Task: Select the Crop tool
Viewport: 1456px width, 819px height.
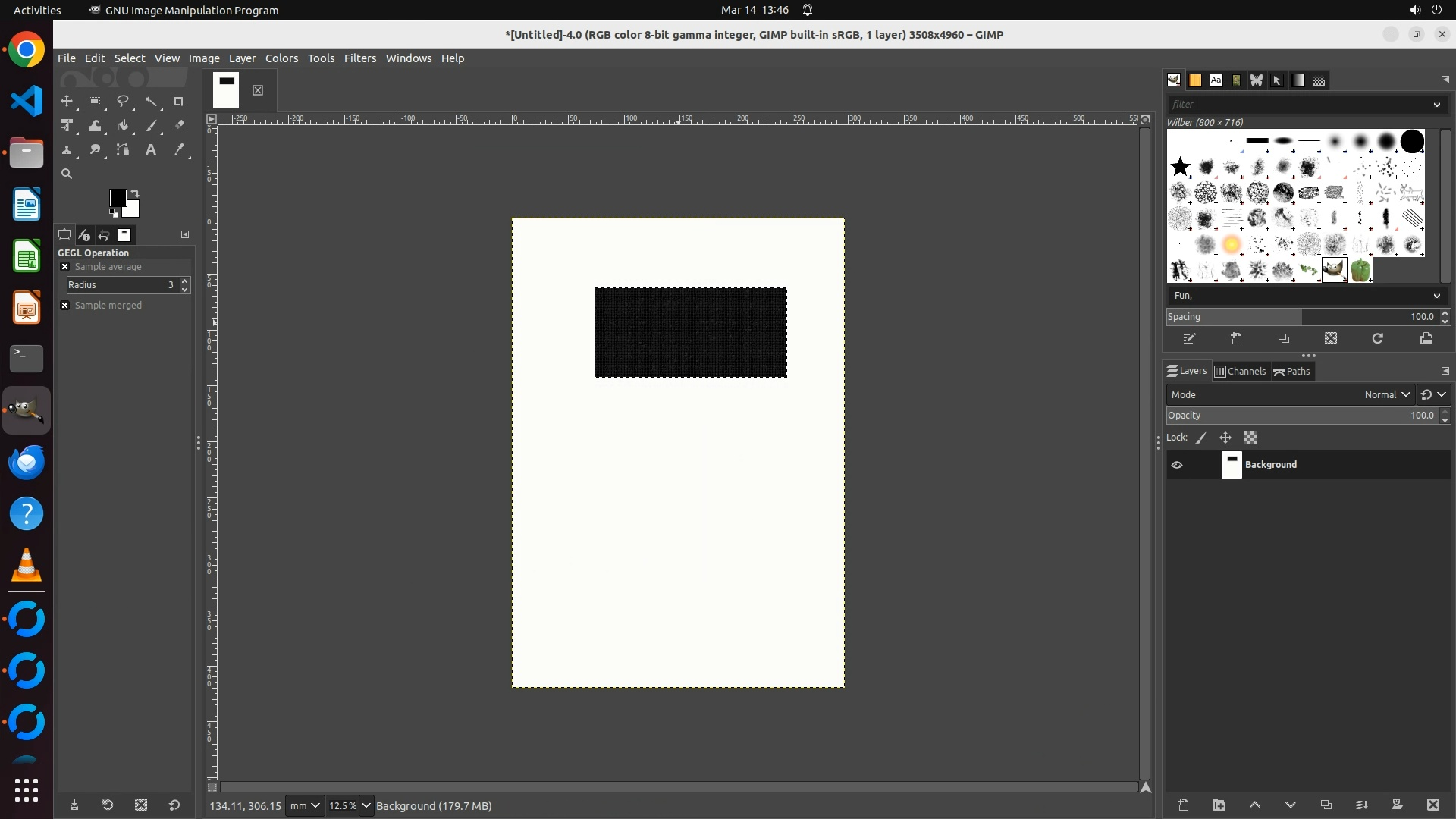Action: [179, 101]
